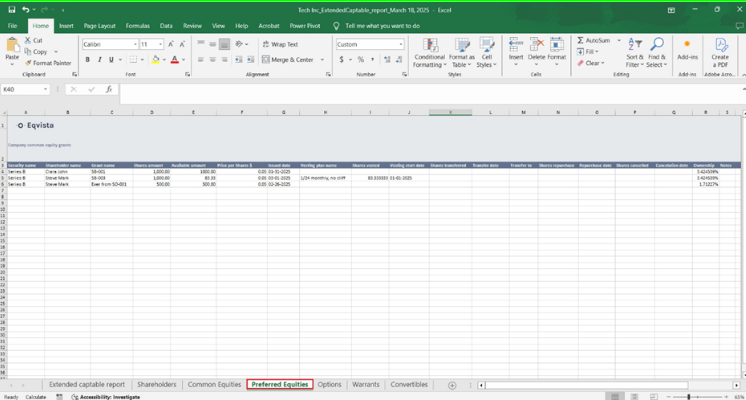
Task: Click AutoSum button
Action: click(x=593, y=40)
